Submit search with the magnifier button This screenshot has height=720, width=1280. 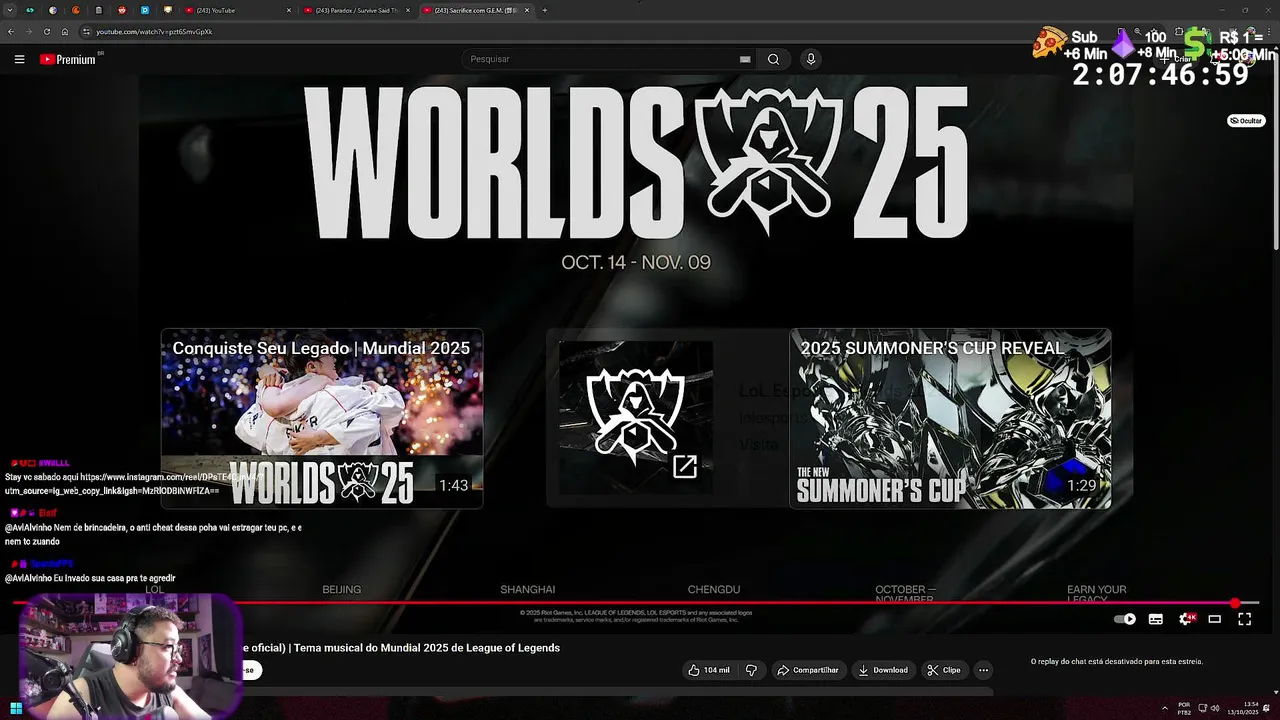point(773,59)
